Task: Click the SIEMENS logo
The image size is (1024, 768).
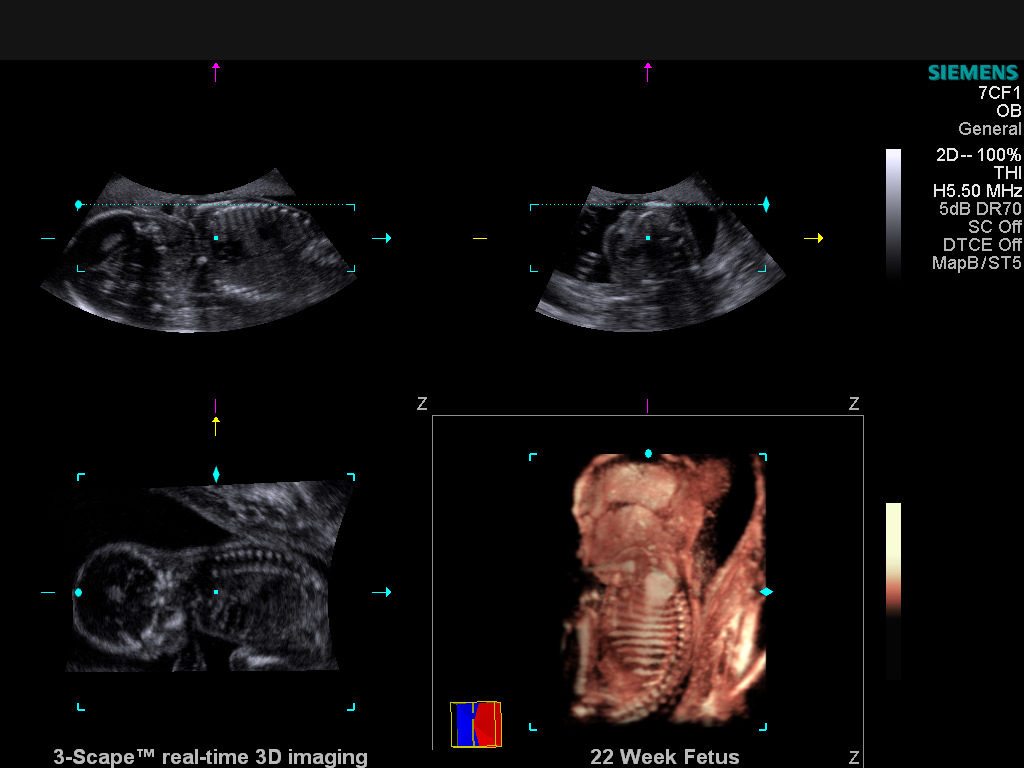Action: [973, 72]
